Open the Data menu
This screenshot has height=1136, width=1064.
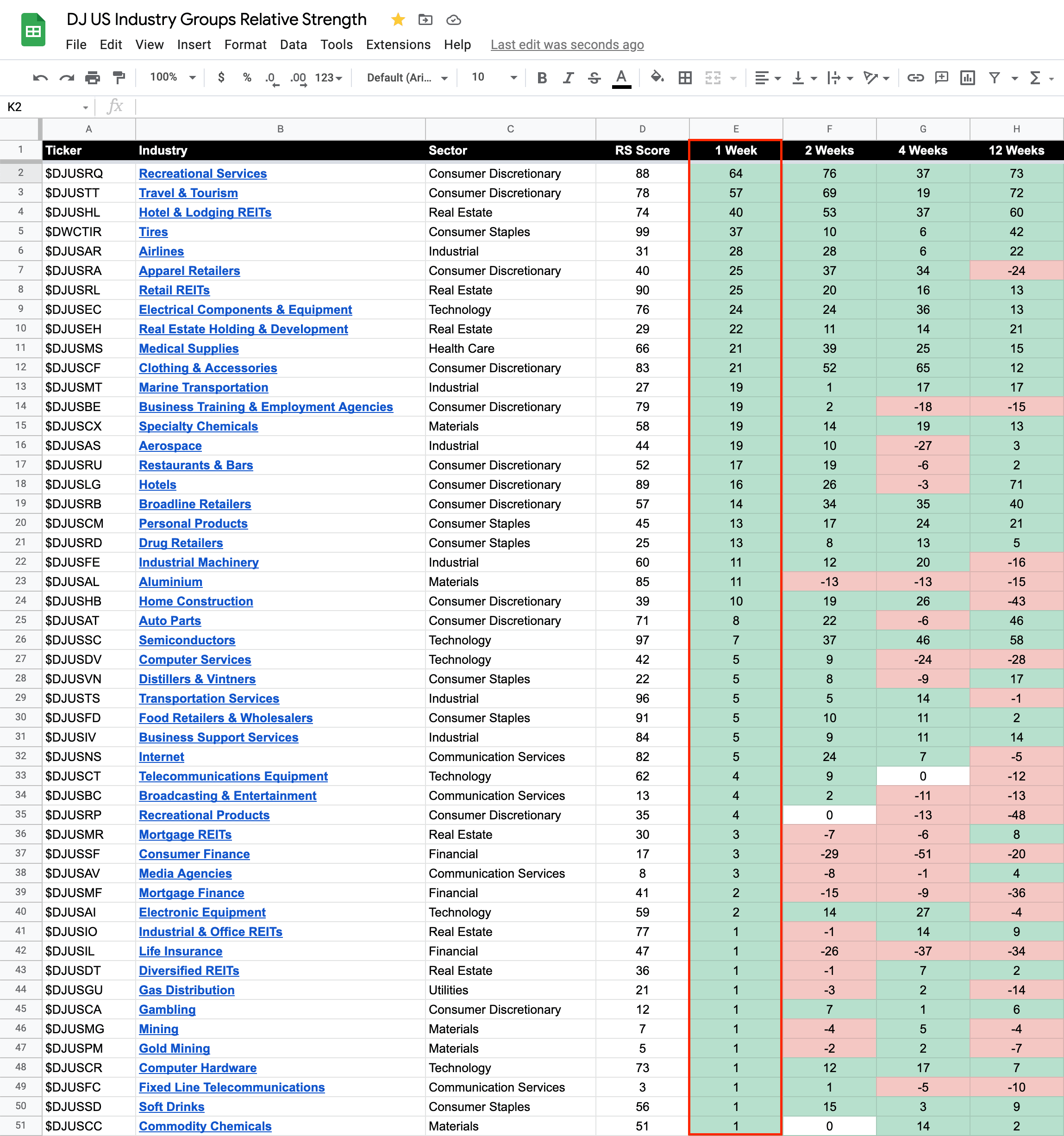coord(293,44)
